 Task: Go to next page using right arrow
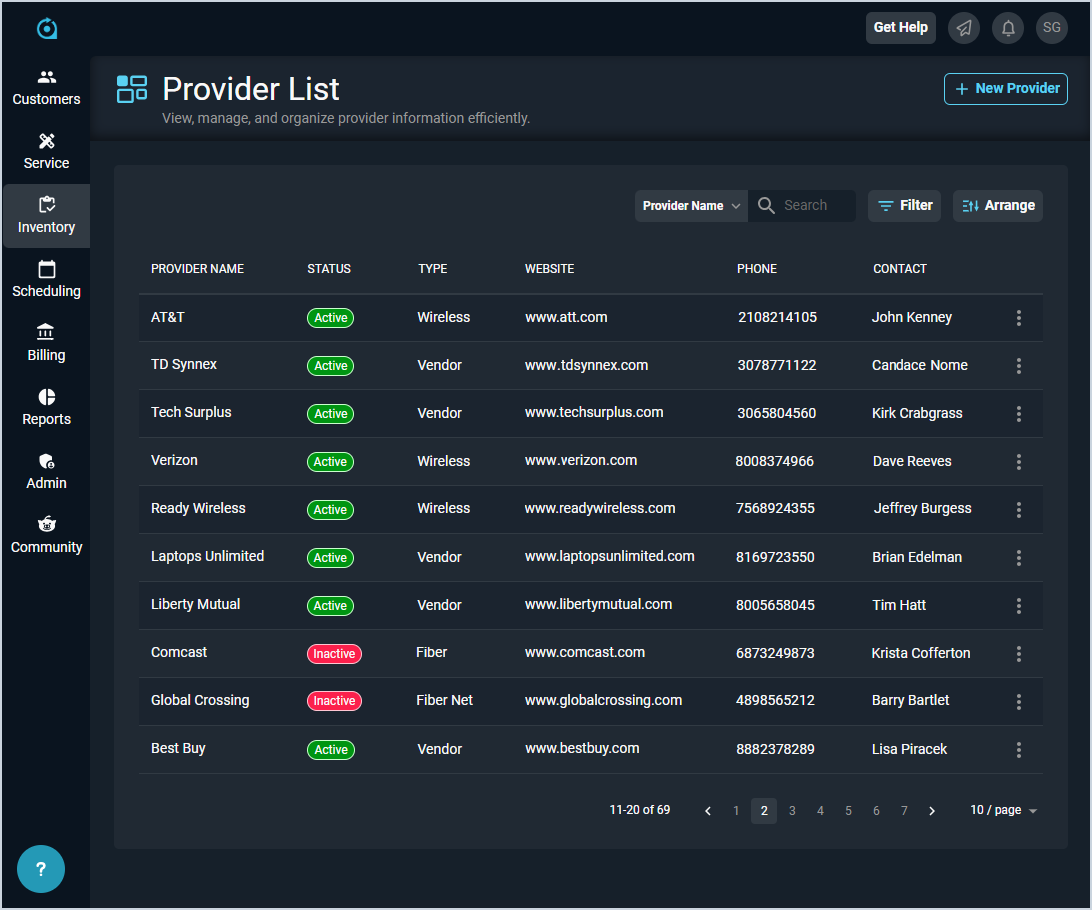click(x=932, y=811)
